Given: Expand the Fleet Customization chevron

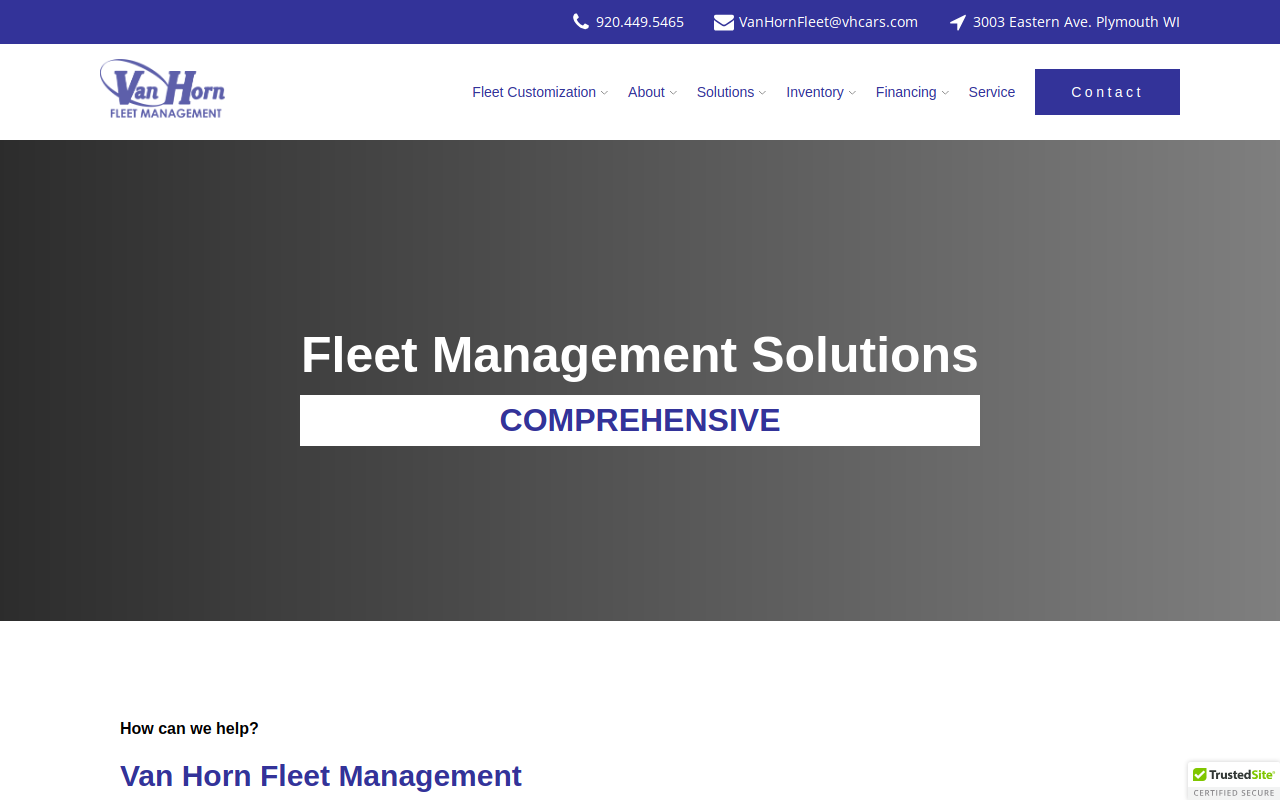Looking at the screenshot, I should coord(604,93).
